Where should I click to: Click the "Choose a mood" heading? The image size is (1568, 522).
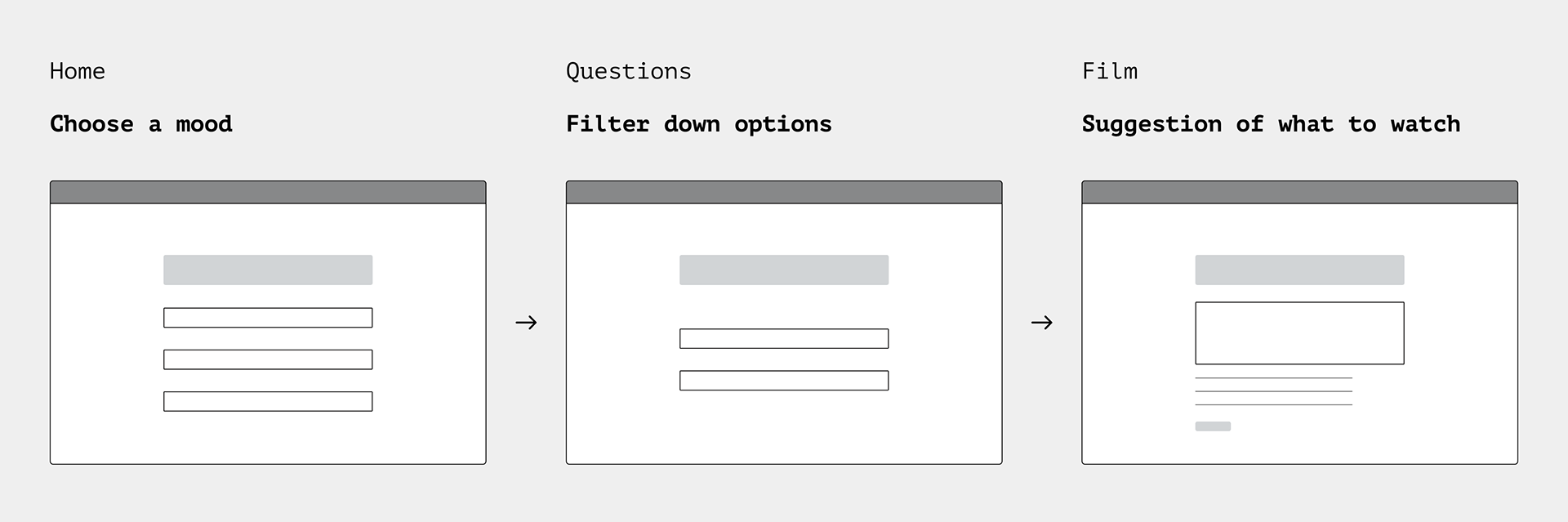(x=141, y=124)
